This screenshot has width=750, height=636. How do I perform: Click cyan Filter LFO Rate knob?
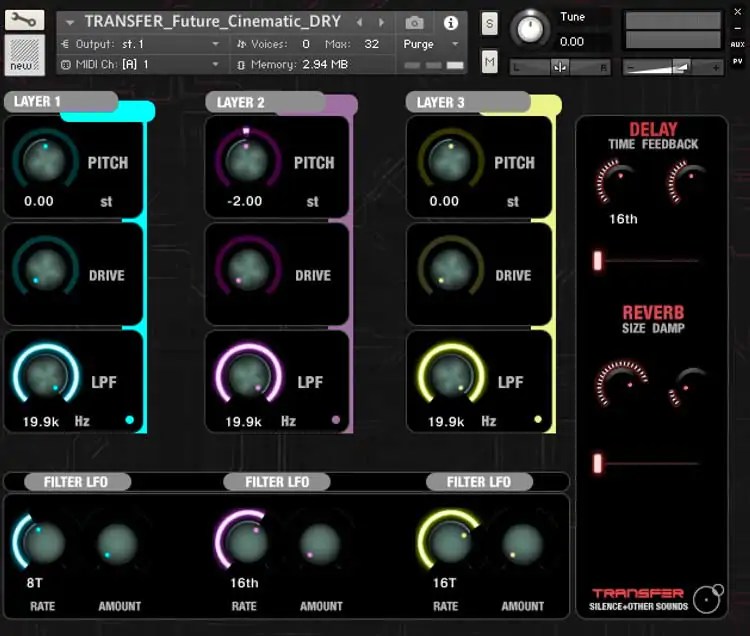coord(43,543)
